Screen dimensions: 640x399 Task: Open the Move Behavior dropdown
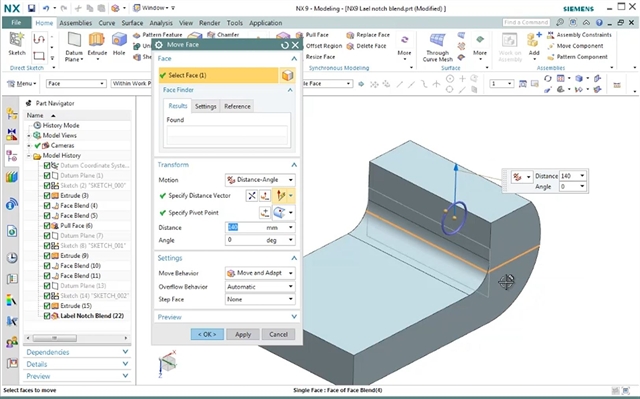pos(260,273)
